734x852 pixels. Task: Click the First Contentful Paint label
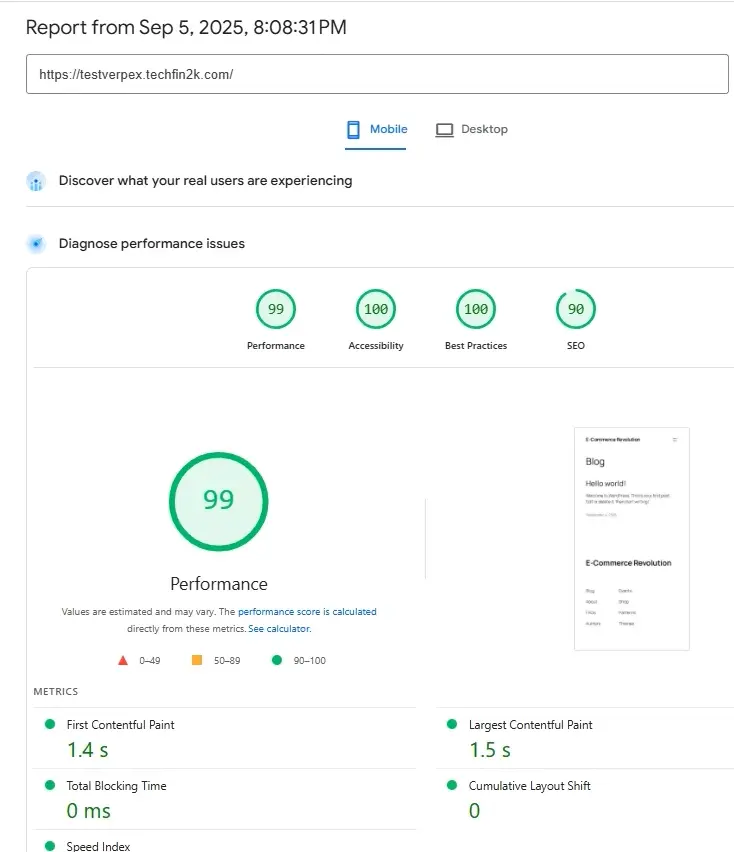tap(120, 725)
